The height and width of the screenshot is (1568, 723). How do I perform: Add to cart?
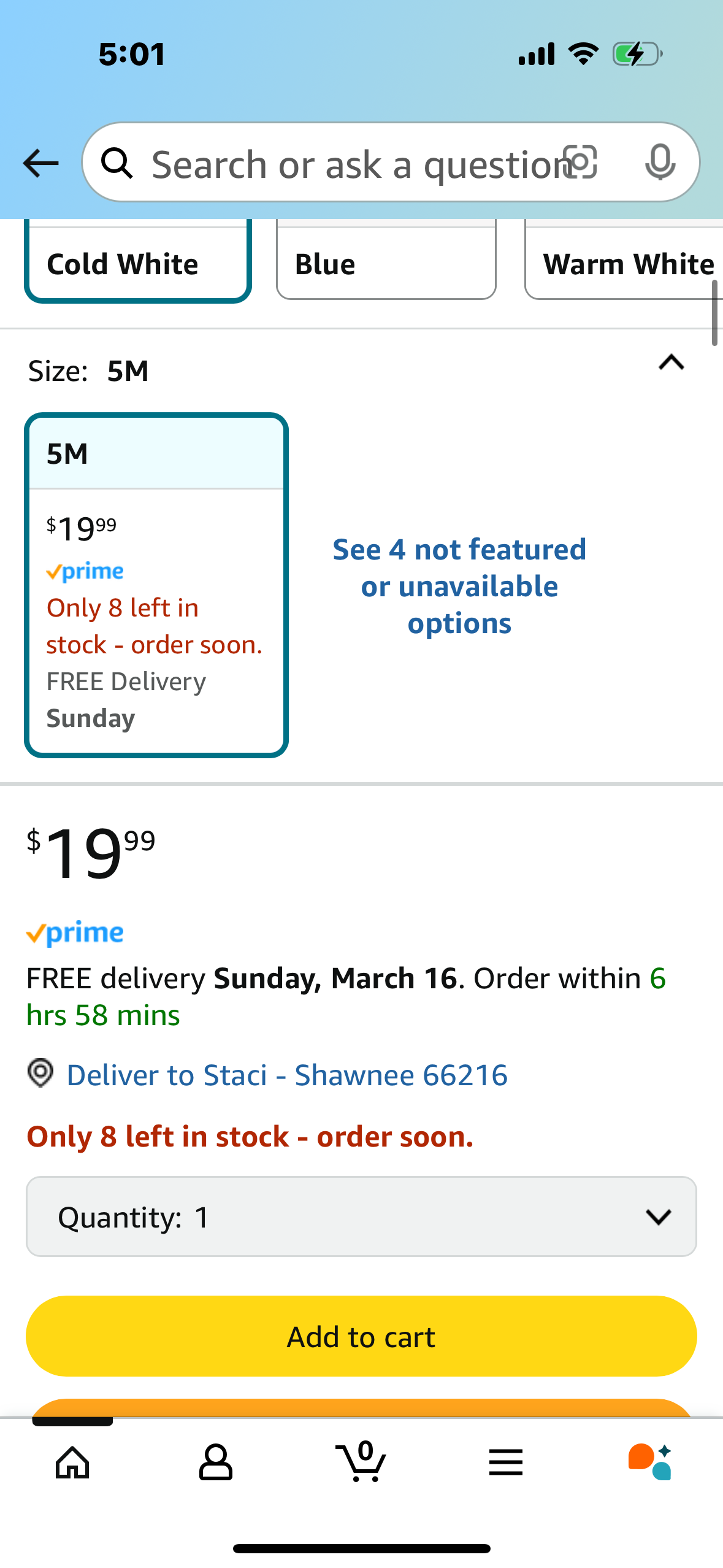(361, 1336)
